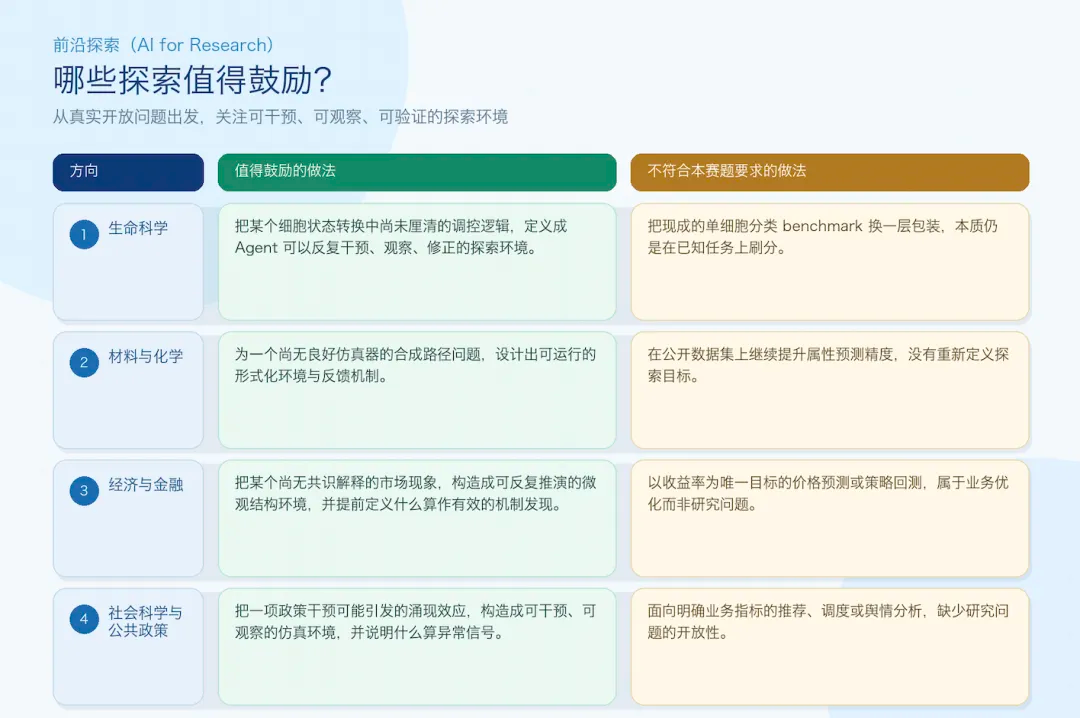
Task: Click the 社会科学与公共政策 direction label
Action: [145, 622]
